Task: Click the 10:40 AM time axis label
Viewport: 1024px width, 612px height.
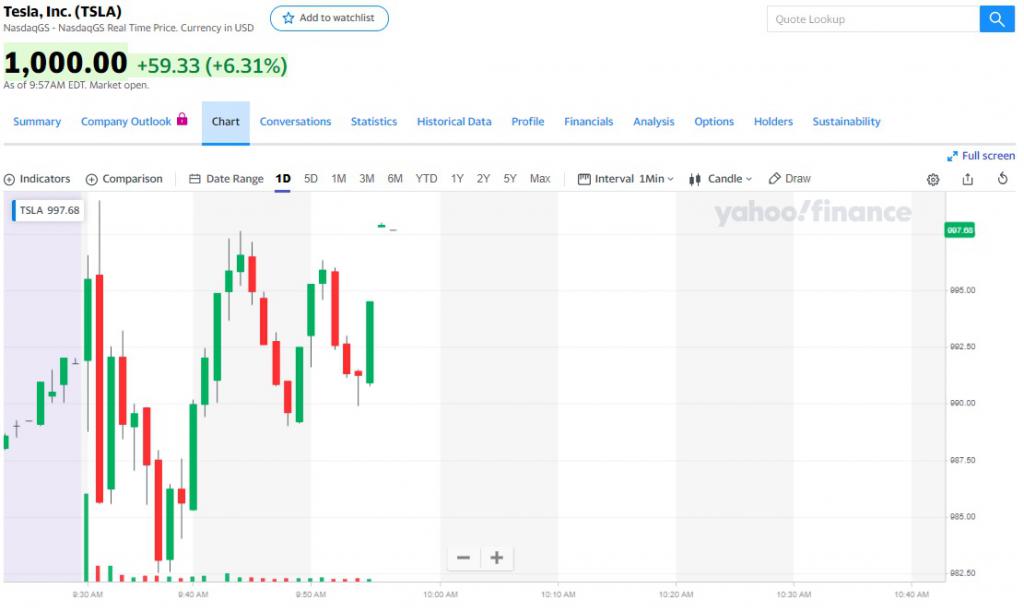Action: [x=912, y=594]
